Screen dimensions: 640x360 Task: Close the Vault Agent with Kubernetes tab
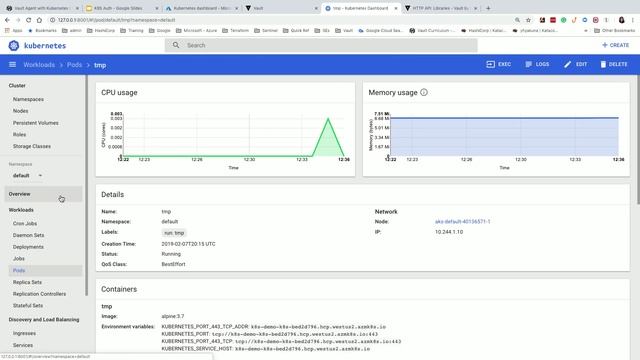(x=77, y=8)
